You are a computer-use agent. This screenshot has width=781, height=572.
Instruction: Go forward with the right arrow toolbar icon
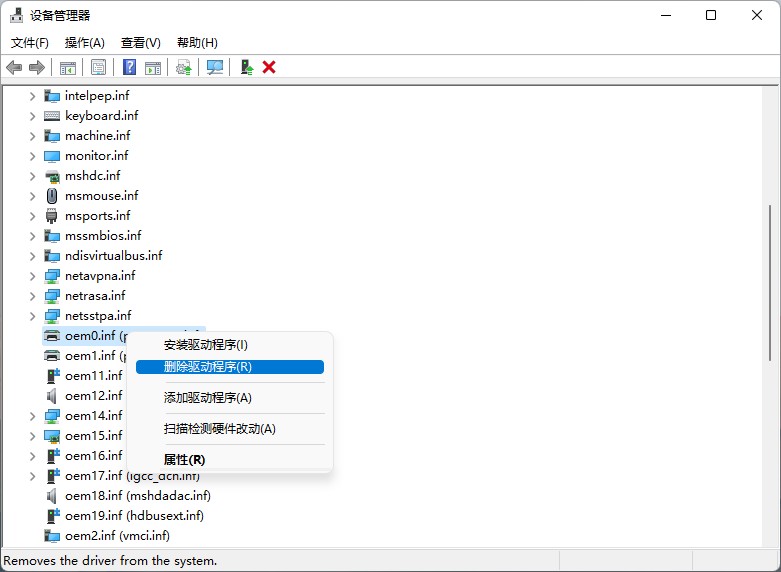pyautogui.click(x=37, y=67)
